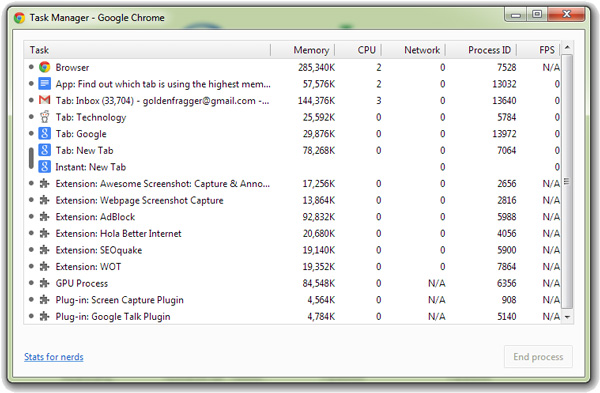This screenshot has width=600, height=393.
Task: Select 'Extension: AdBlock' row text
Action: tap(95, 217)
